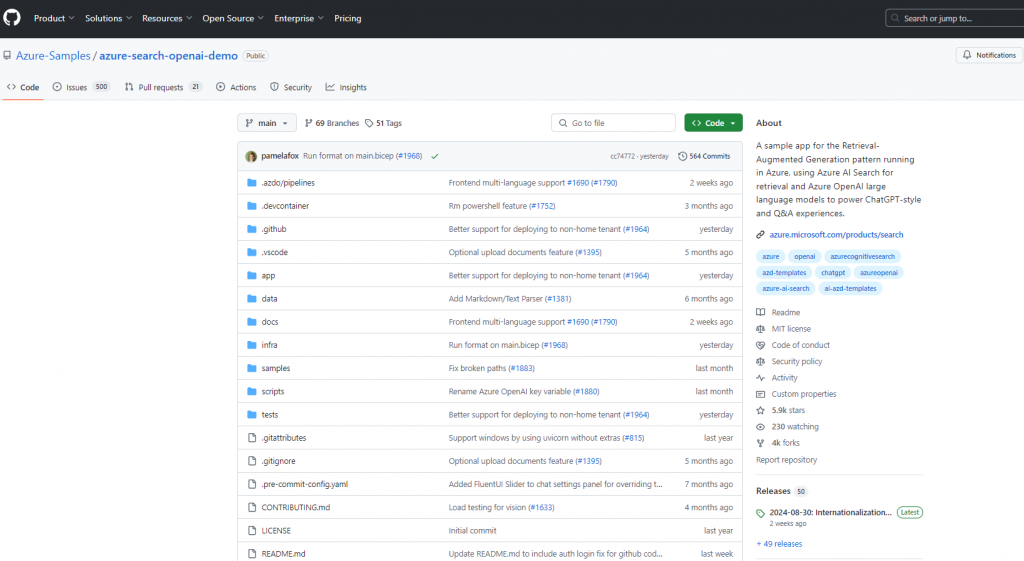Viewport: 1024px width, 561px height.
Task: Open the CONTRIBUTING.md file
Action: [296, 507]
